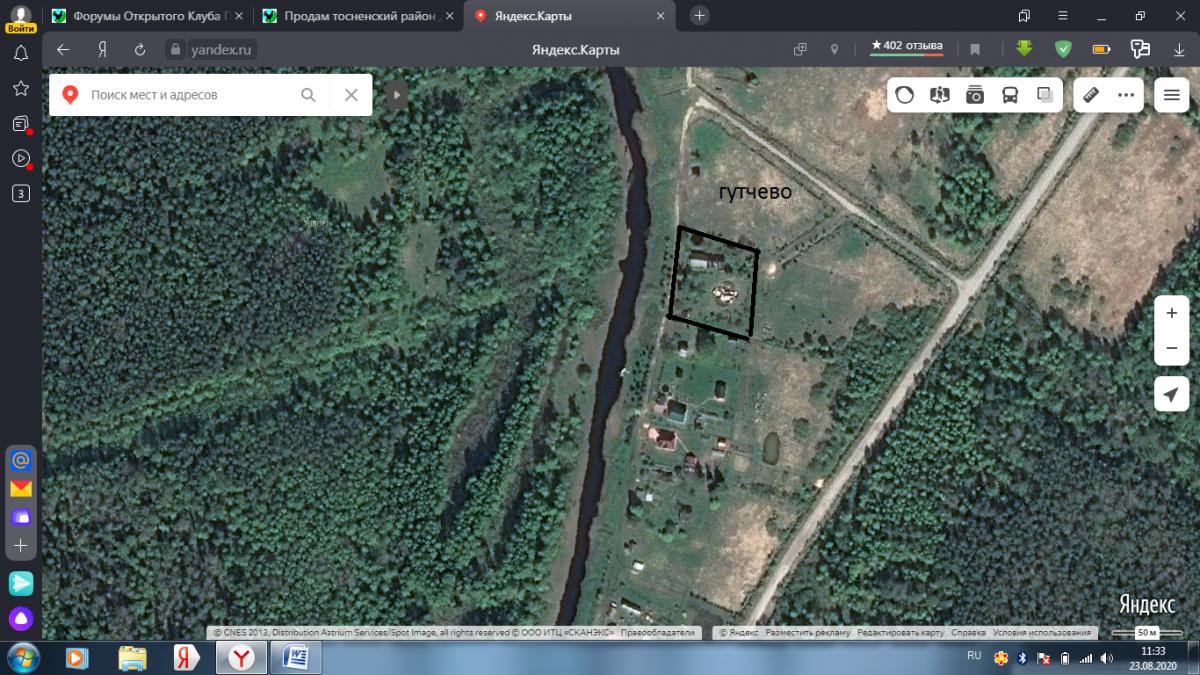
Task: Show the public transport bus layer
Action: click(1010, 95)
